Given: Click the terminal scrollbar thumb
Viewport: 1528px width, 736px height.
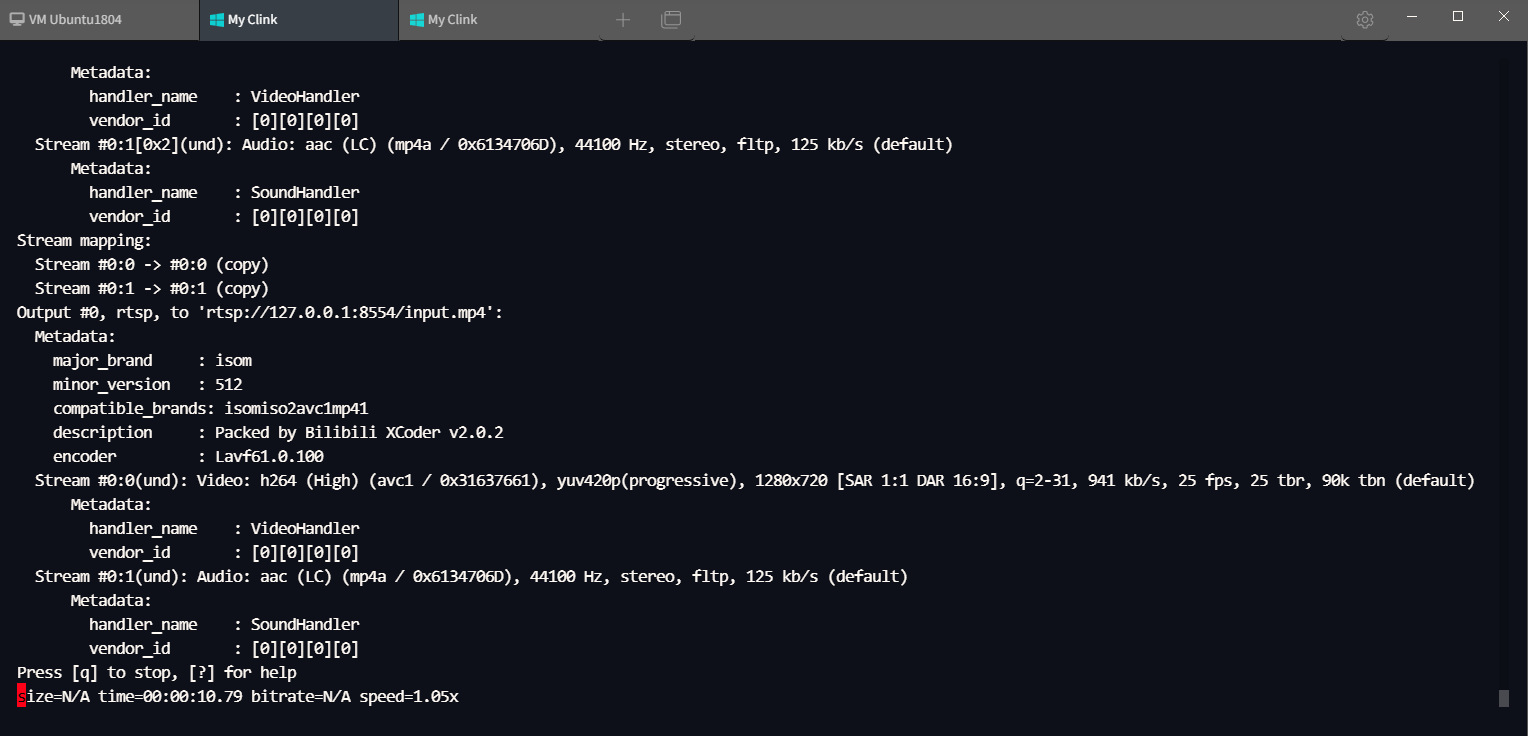Looking at the screenshot, I should (x=1503, y=697).
